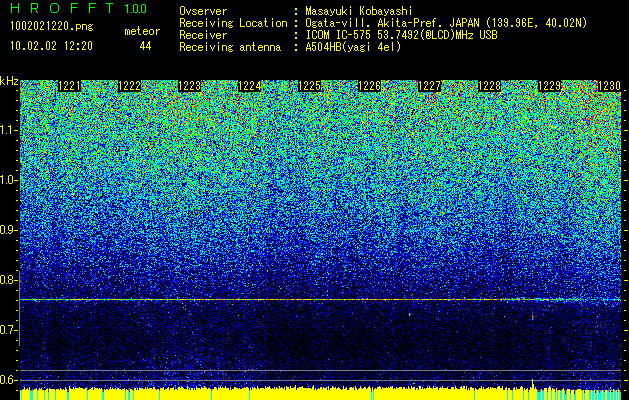Click time marker 1228

coord(489,86)
